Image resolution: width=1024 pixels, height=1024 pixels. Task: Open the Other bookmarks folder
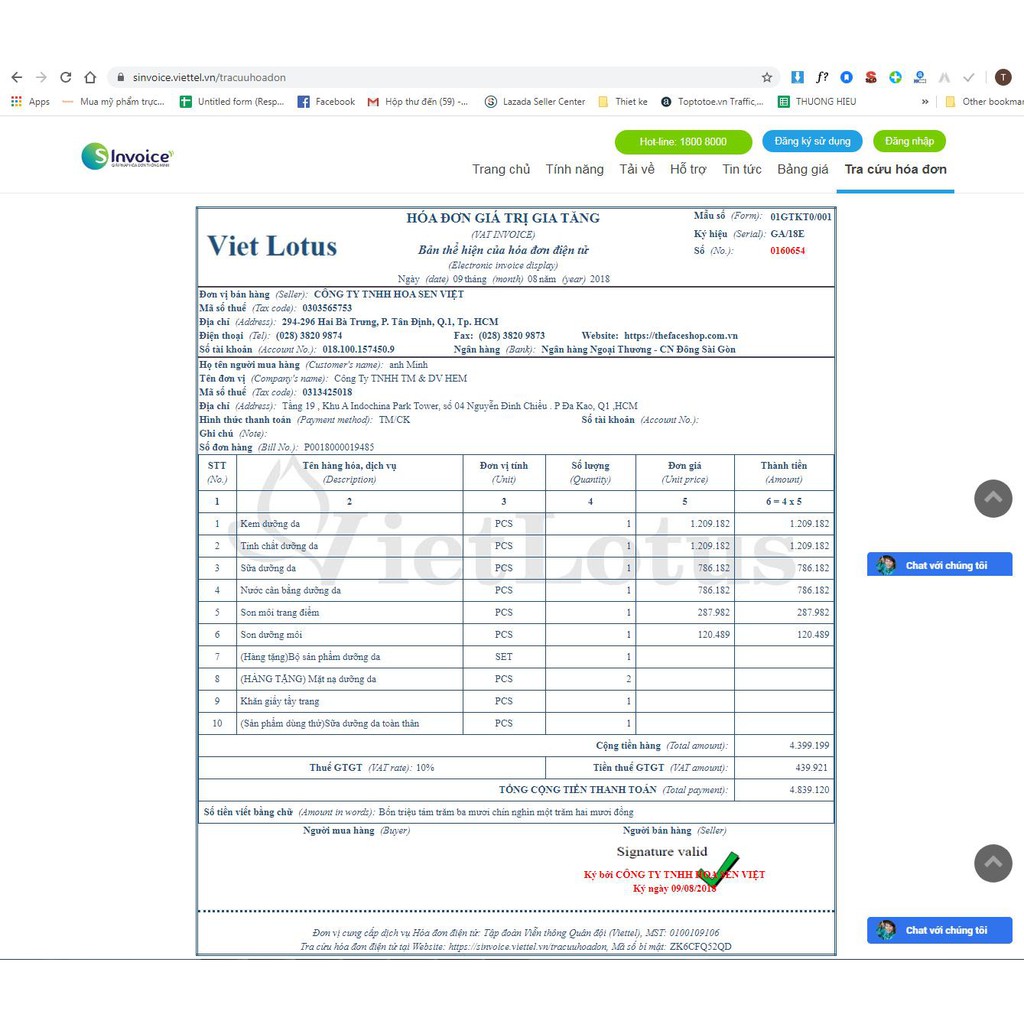tap(983, 102)
